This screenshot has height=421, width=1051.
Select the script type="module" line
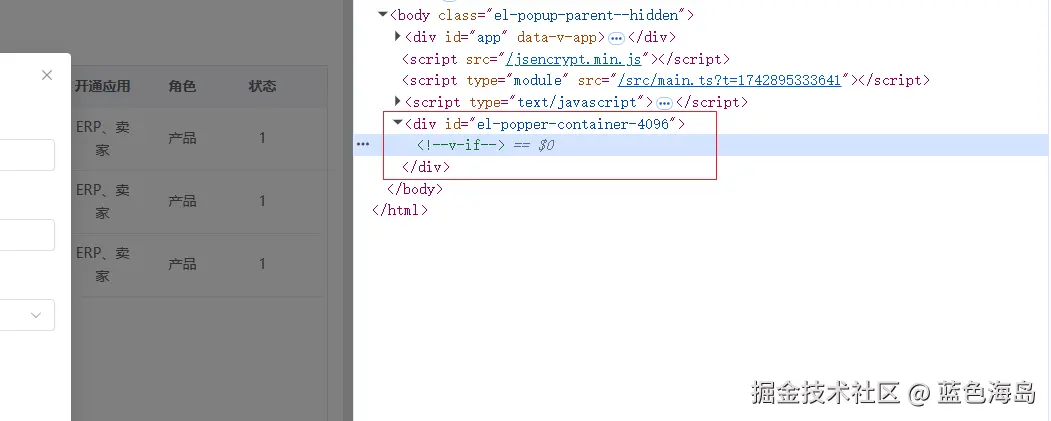coord(666,80)
